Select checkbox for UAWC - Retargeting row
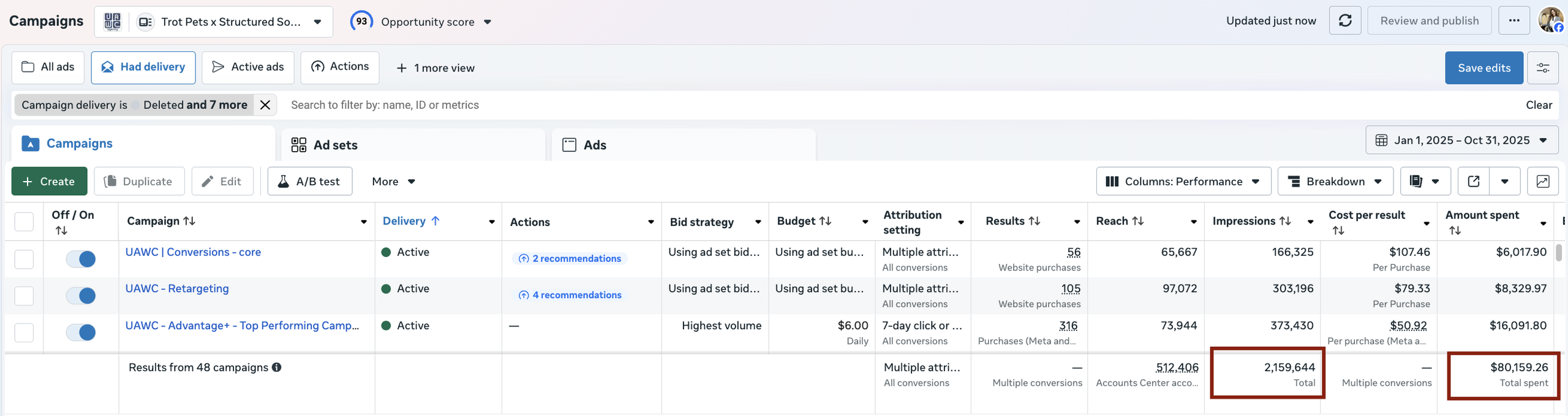Image resolution: width=1568 pixels, height=416 pixels. pyautogui.click(x=24, y=296)
